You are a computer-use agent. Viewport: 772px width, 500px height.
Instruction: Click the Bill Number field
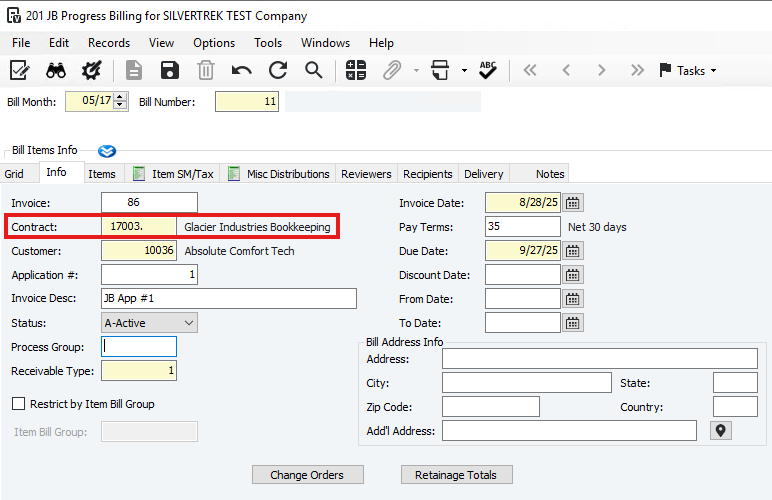pos(247,101)
